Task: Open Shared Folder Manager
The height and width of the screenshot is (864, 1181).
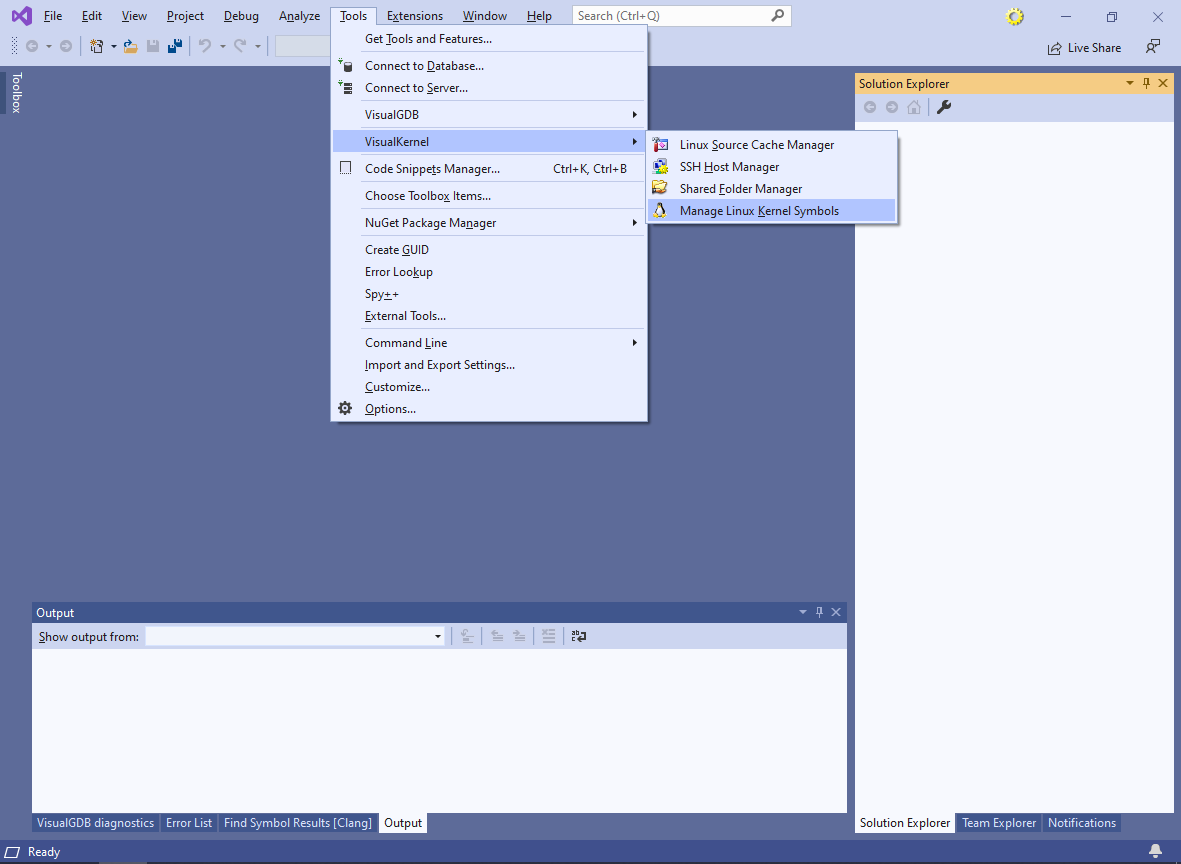Action: point(772,188)
